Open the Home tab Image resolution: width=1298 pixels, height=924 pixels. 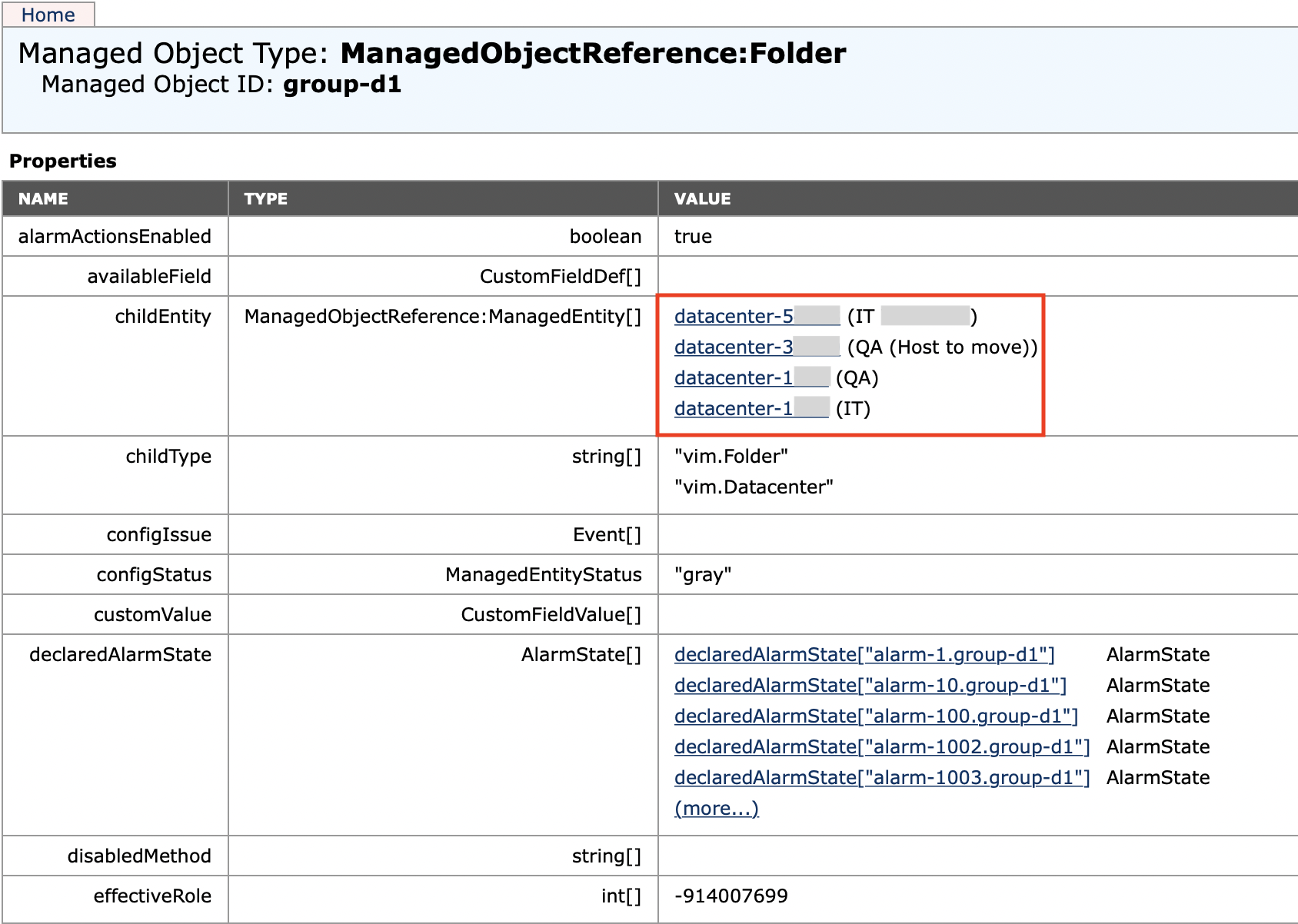(48, 15)
